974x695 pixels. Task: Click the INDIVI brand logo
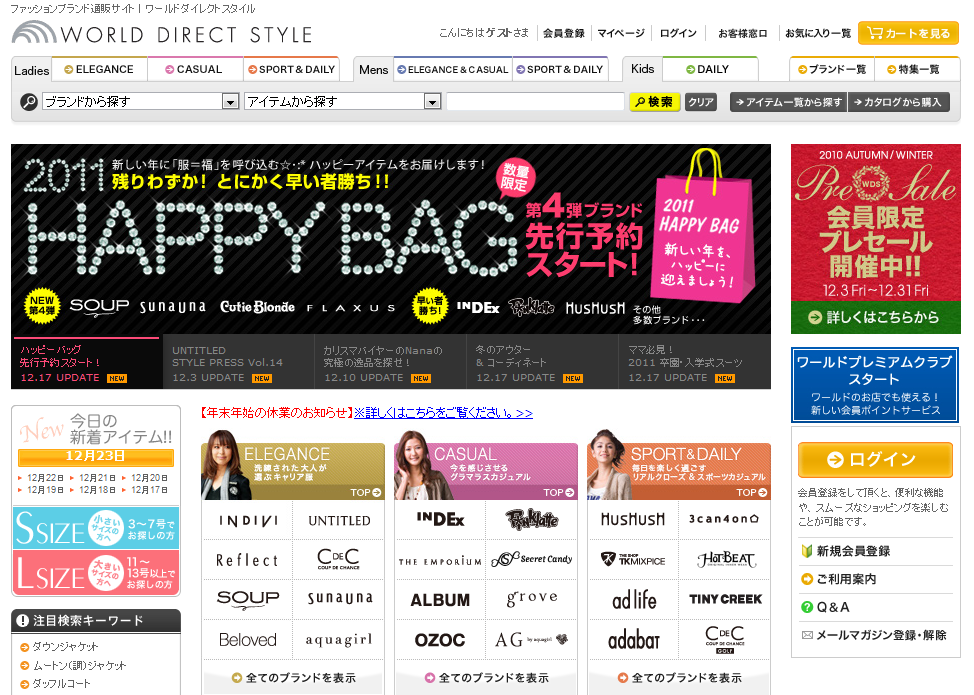246,519
